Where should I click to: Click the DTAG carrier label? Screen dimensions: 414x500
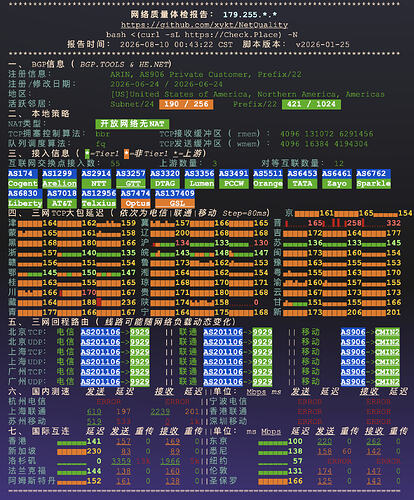point(165,183)
